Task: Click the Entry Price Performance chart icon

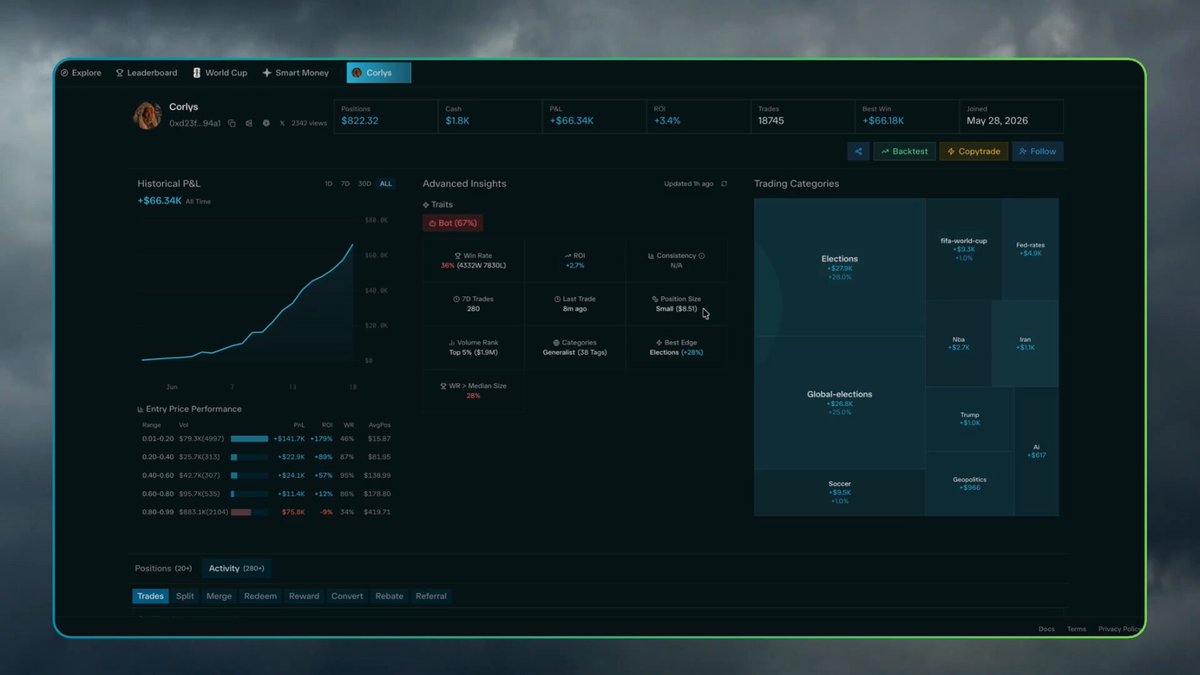Action: pyautogui.click(x=140, y=409)
